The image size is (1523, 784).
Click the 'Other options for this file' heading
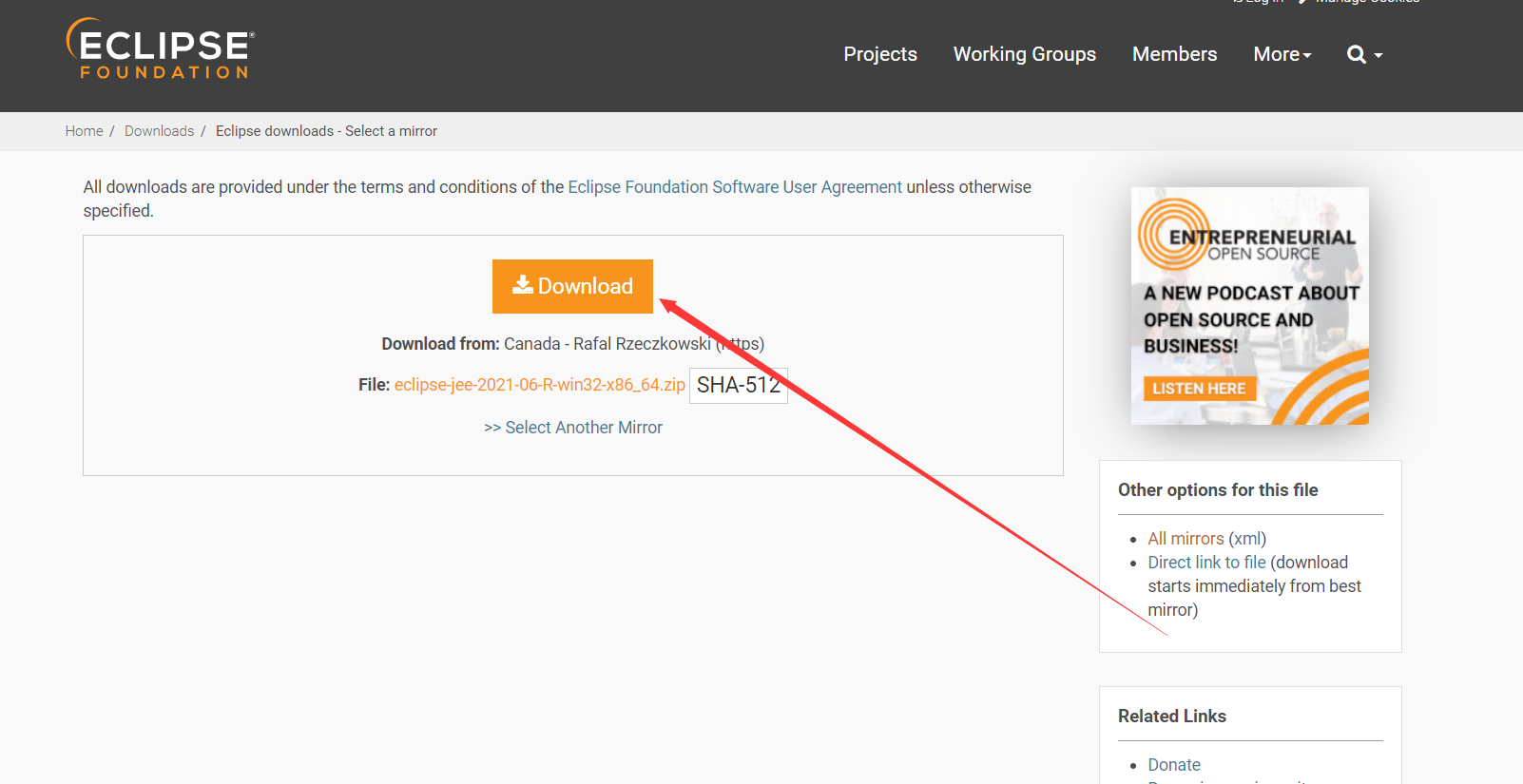click(x=1218, y=490)
